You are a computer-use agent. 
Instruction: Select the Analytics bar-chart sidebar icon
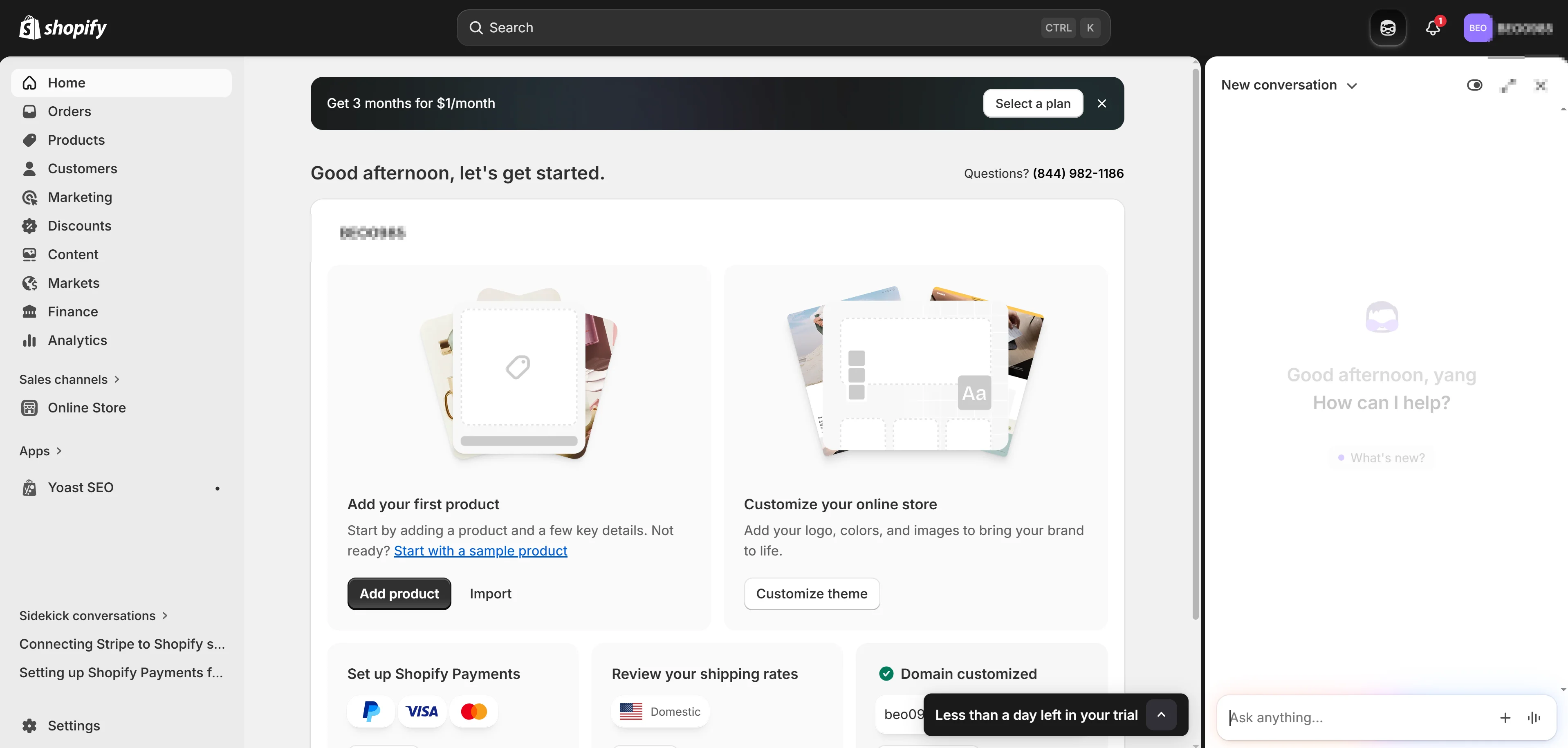pyautogui.click(x=30, y=340)
